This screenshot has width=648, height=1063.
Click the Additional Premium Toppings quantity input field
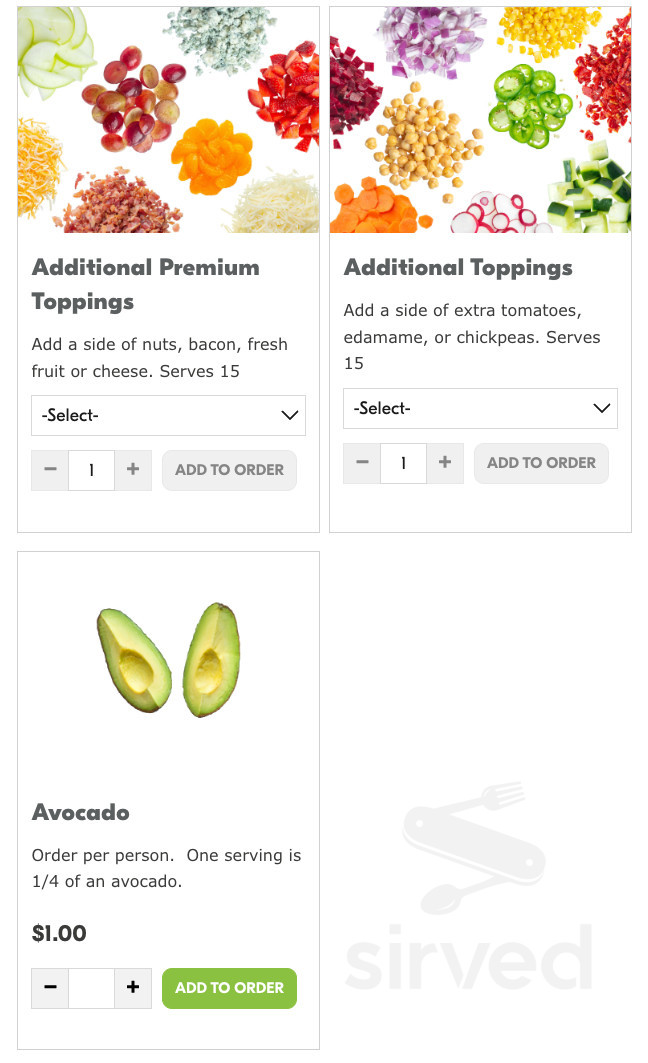coord(91,470)
